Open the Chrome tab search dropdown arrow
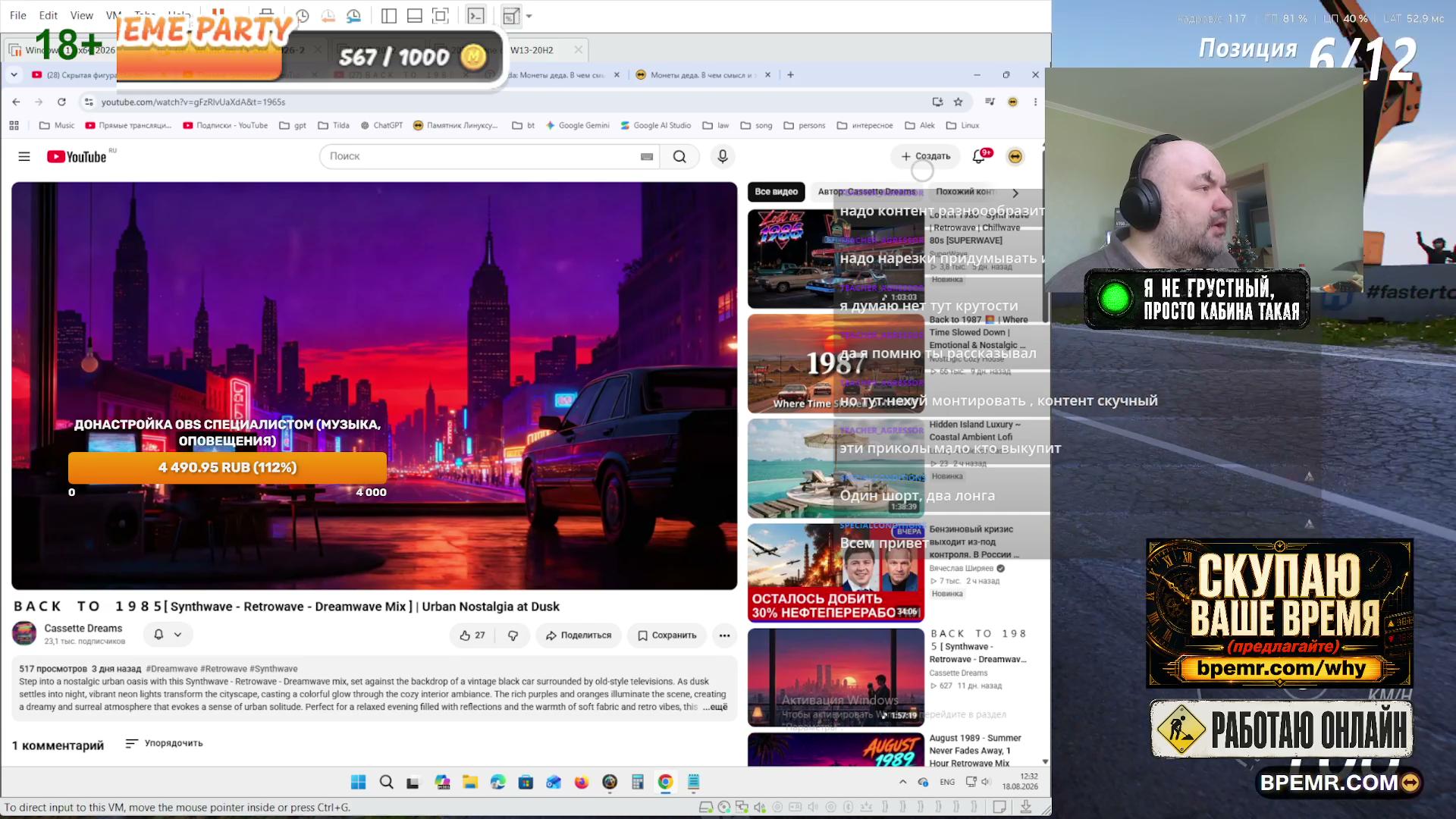Viewport: 1456px width, 819px height. coord(14,75)
